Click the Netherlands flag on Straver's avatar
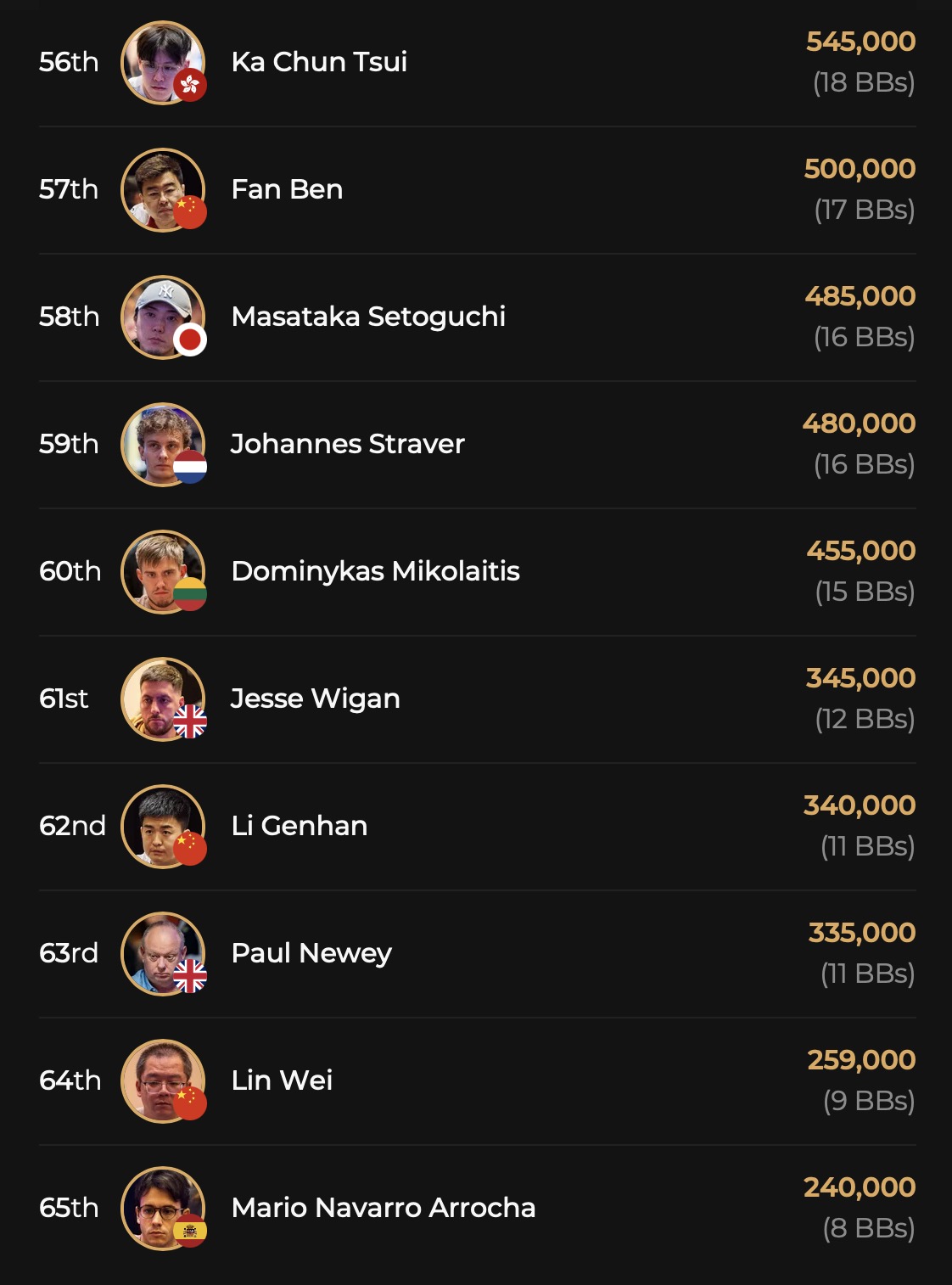 coord(190,467)
